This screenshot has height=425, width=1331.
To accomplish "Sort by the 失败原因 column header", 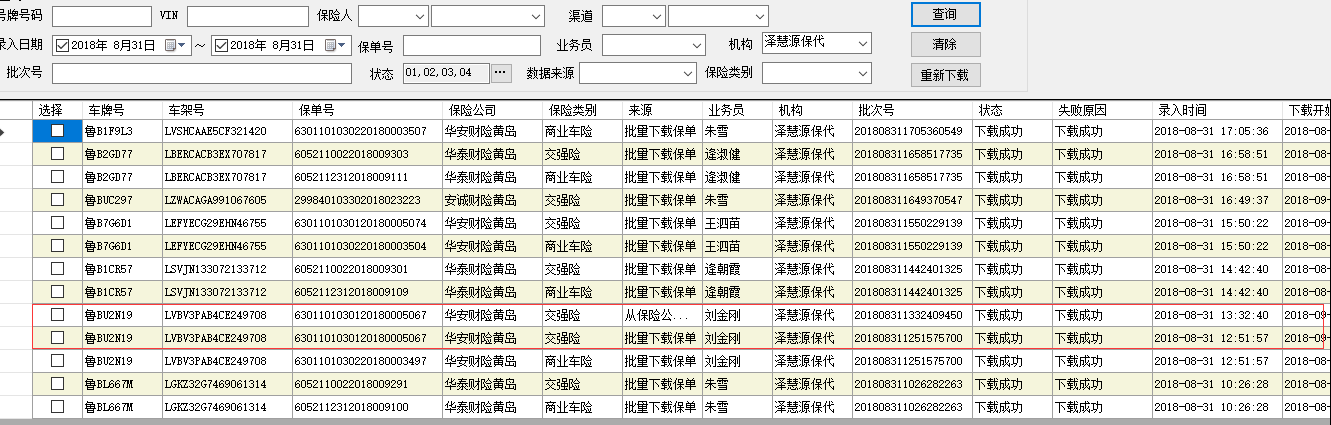I will pyautogui.click(x=1102, y=110).
